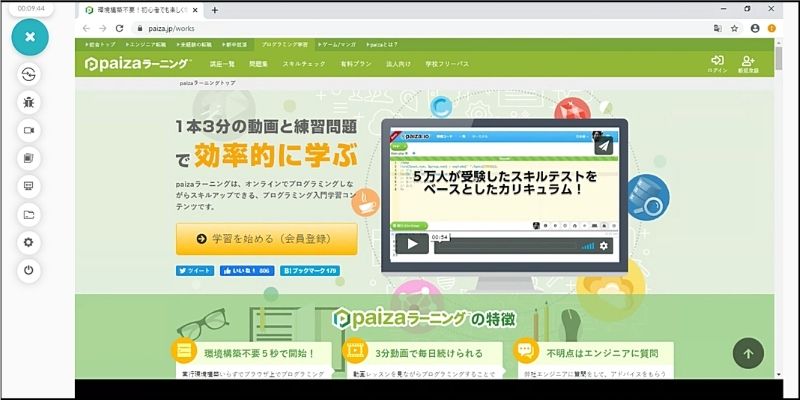Click browser forward arrow
The width and height of the screenshot is (800, 400).
[x=103, y=29]
